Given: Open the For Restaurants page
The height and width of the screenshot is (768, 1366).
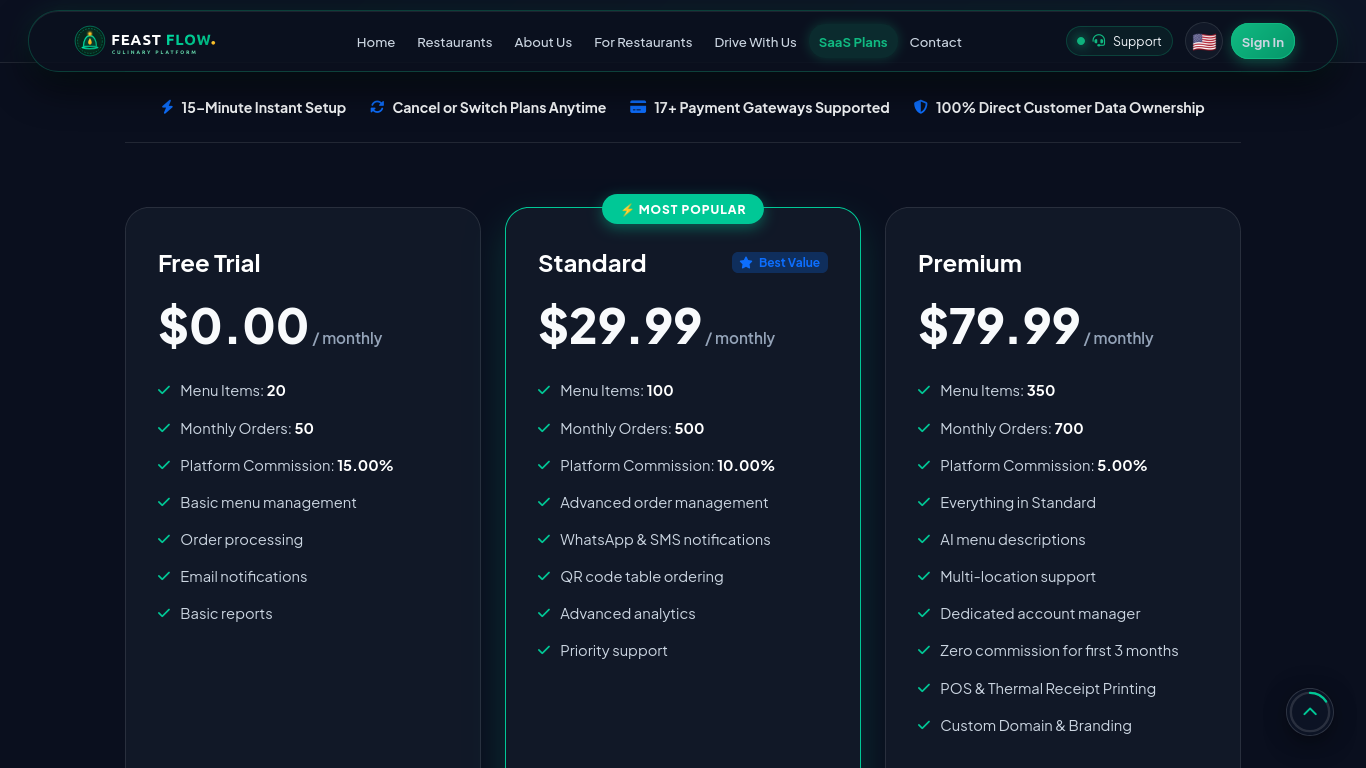Looking at the screenshot, I should coord(643,42).
